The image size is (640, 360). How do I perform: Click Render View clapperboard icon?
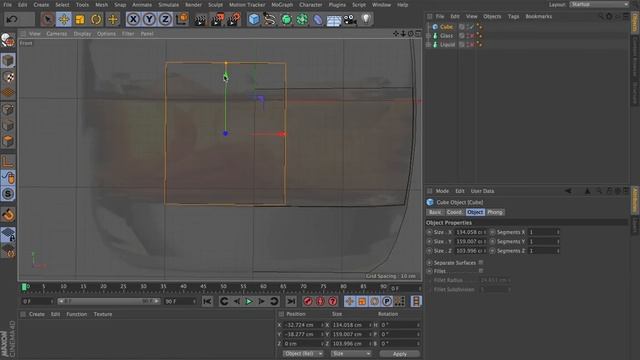click(200, 19)
